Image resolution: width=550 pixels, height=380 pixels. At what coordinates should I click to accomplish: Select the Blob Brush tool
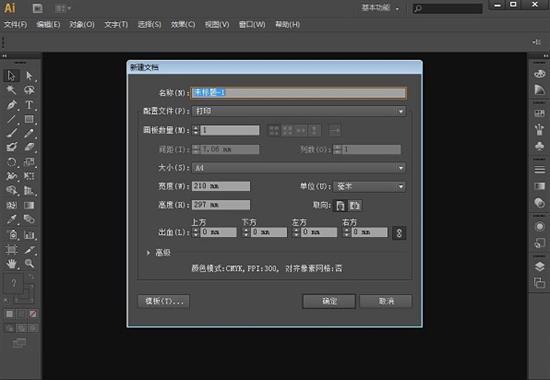pos(11,147)
